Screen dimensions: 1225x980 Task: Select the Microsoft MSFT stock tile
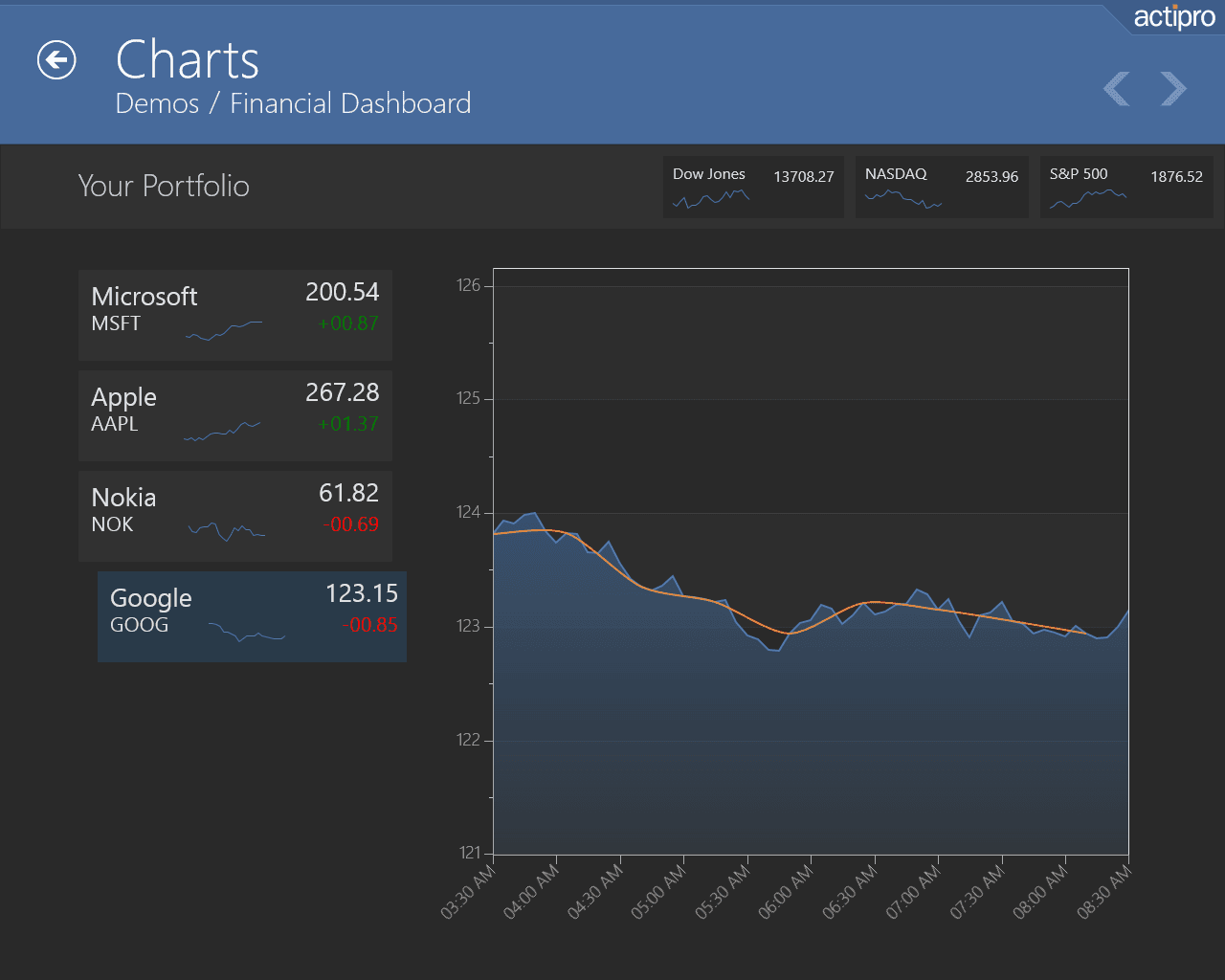(235, 316)
